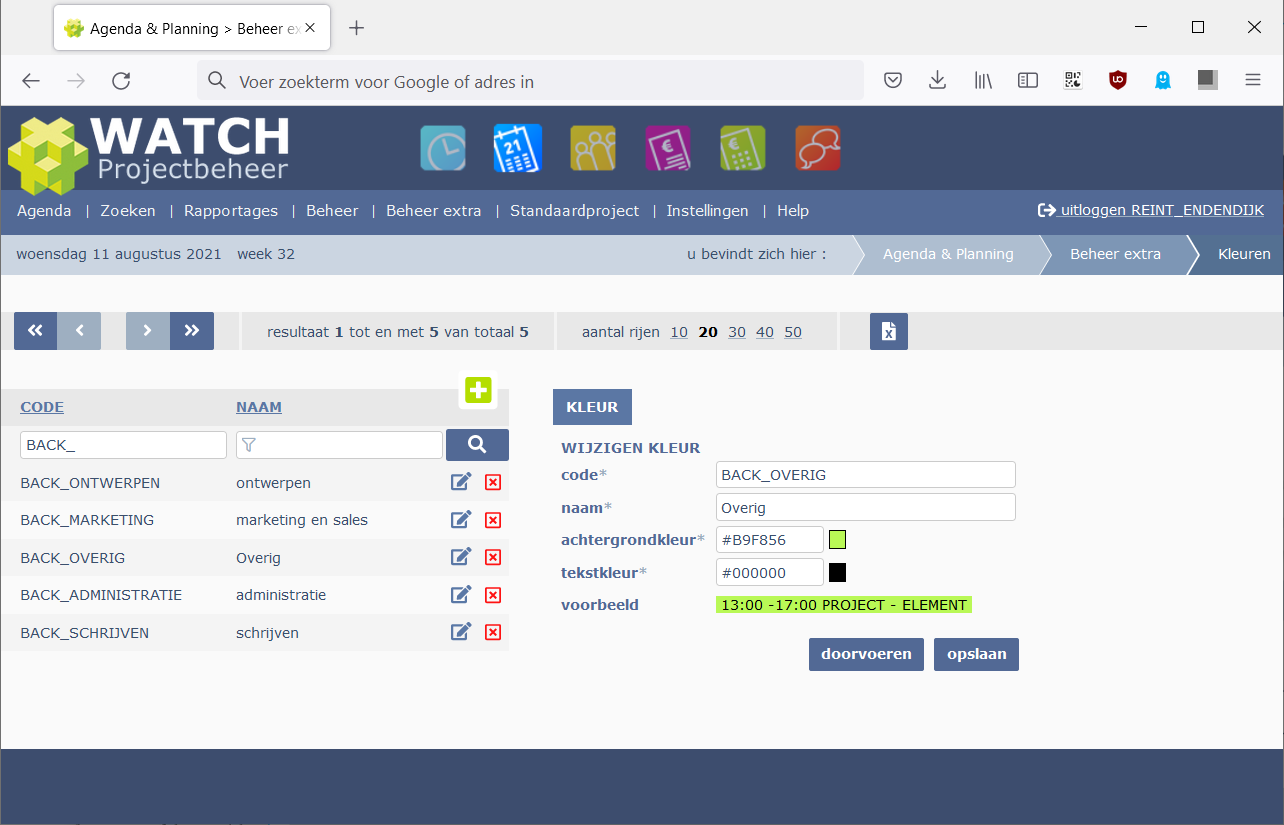Open the Beheer menu
The height and width of the screenshot is (825, 1284).
(332, 211)
